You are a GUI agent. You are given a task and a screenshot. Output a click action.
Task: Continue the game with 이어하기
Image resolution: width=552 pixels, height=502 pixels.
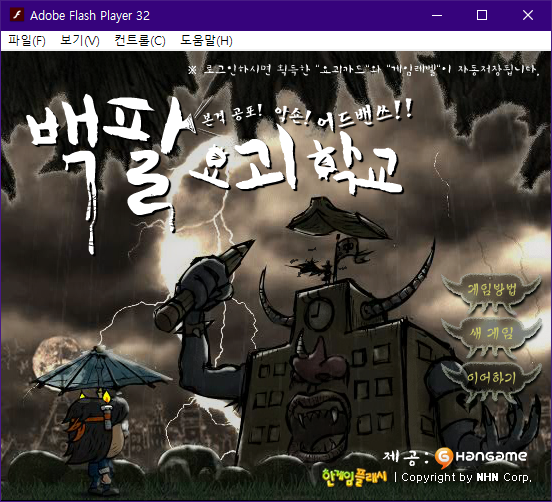491,378
